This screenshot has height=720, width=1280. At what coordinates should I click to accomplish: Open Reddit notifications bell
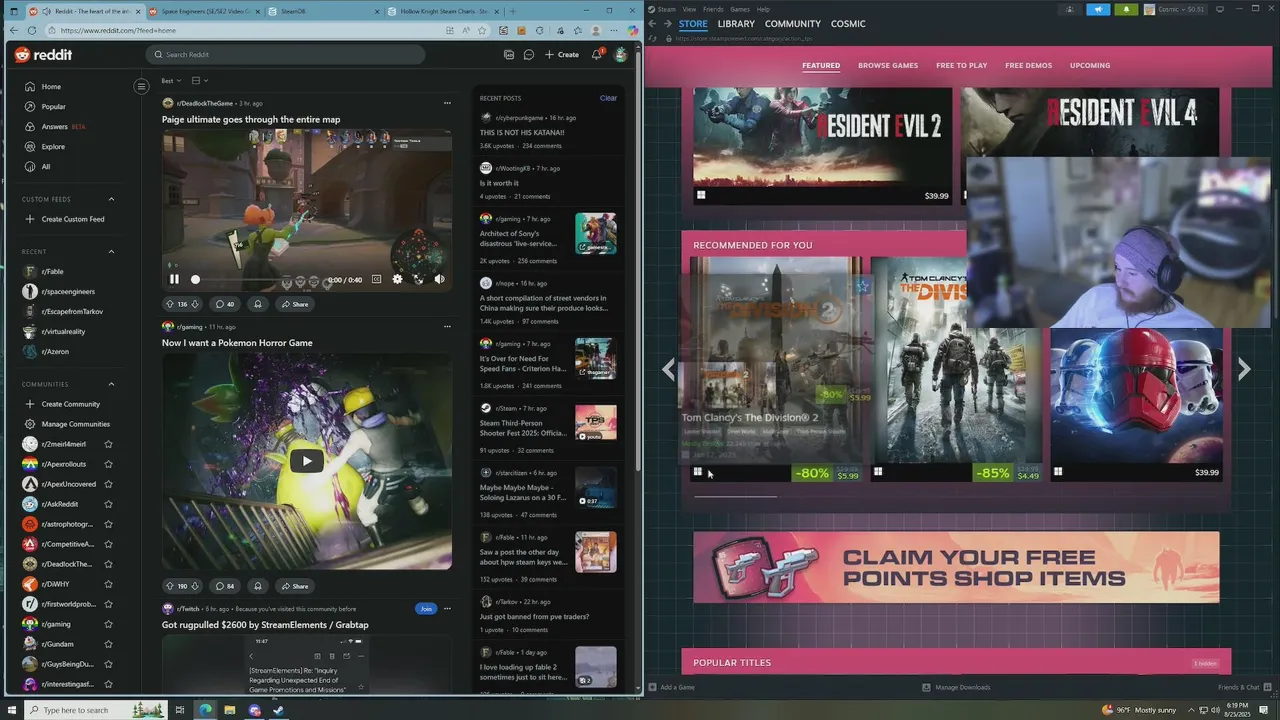point(597,54)
